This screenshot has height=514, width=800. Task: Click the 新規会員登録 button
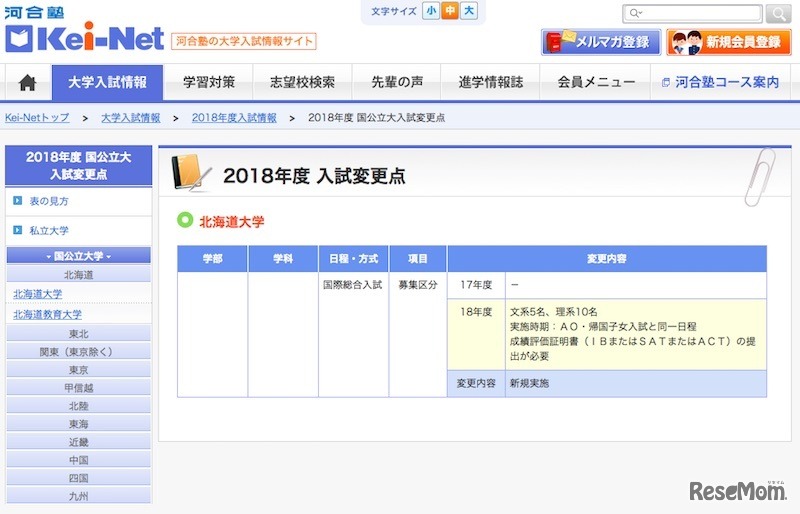tap(729, 42)
